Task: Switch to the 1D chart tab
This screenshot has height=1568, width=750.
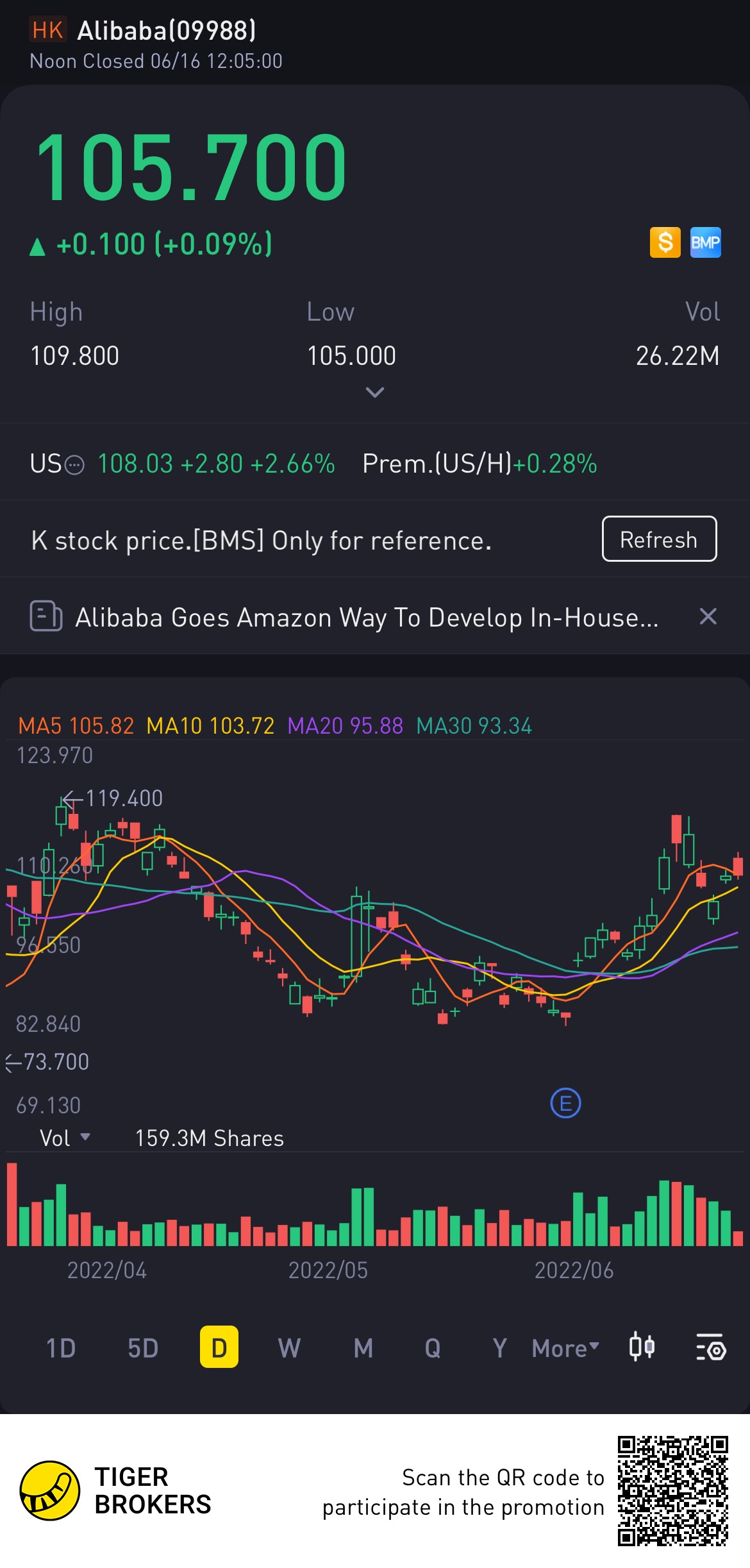Action: tap(61, 1348)
